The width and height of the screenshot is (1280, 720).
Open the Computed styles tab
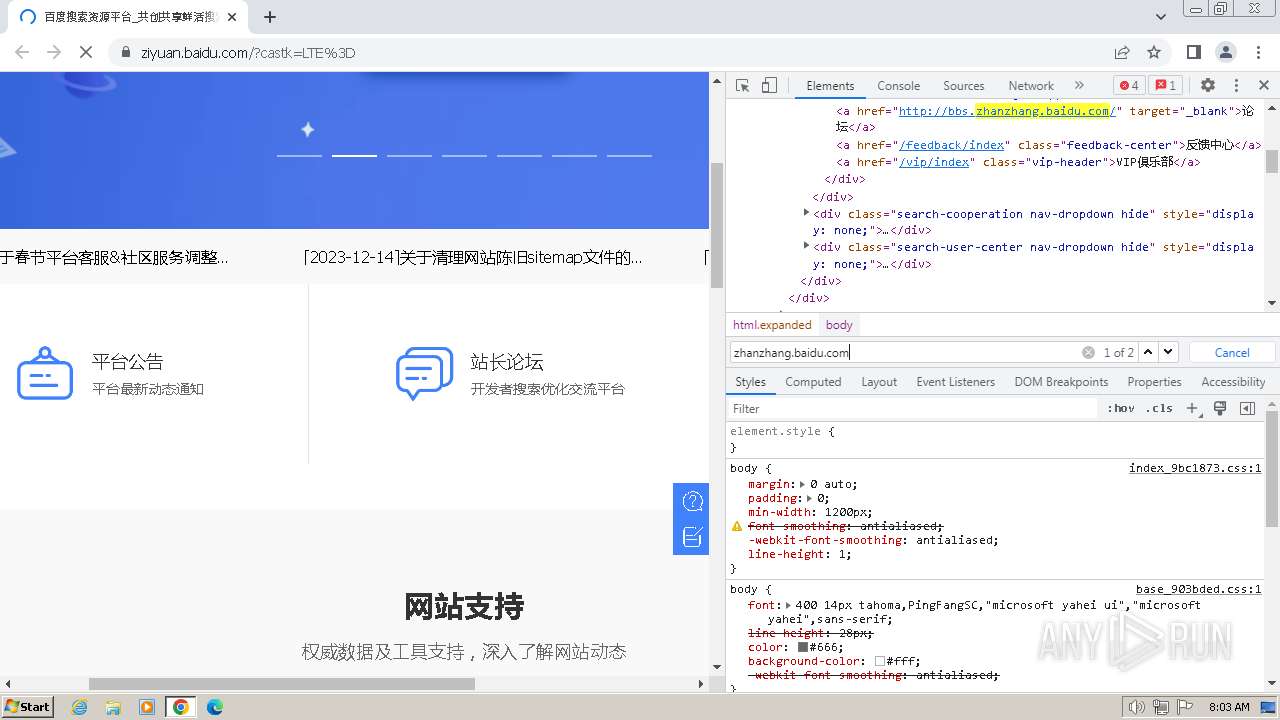pyautogui.click(x=813, y=382)
